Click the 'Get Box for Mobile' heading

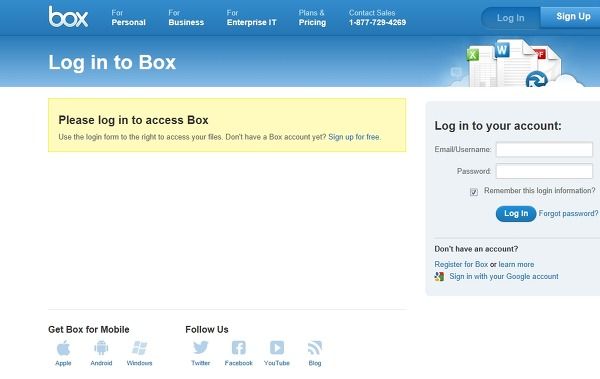coord(89,329)
